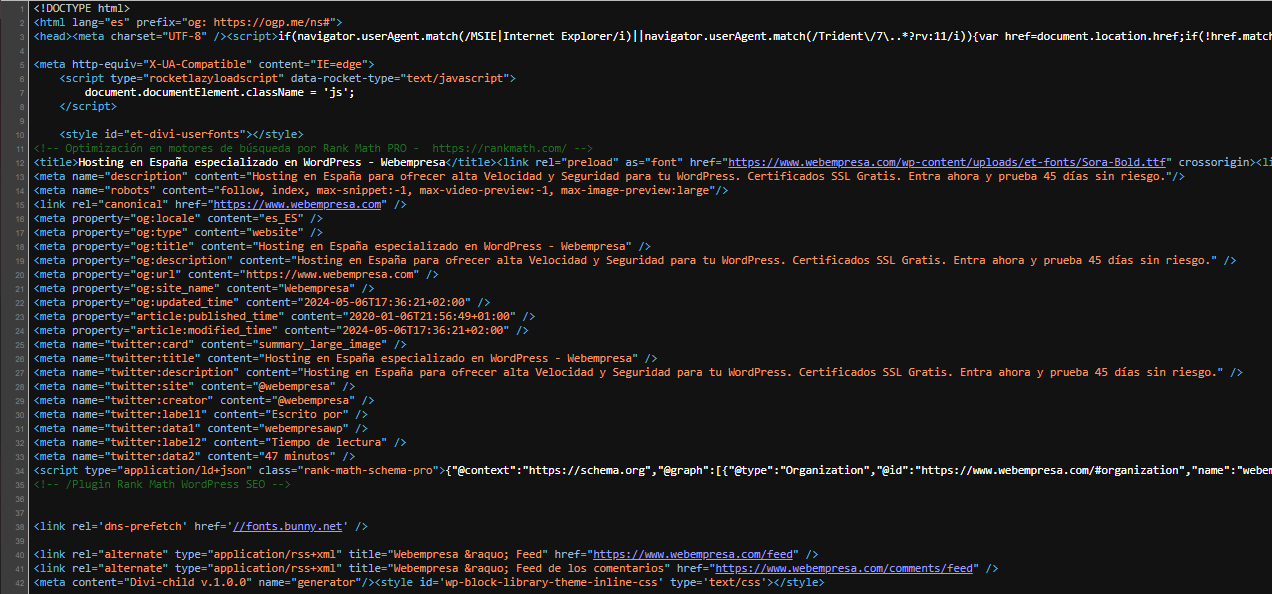Open the canonical www.webempresa.com link
This screenshot has width=1272, height=594.
(x=298, y=204)
